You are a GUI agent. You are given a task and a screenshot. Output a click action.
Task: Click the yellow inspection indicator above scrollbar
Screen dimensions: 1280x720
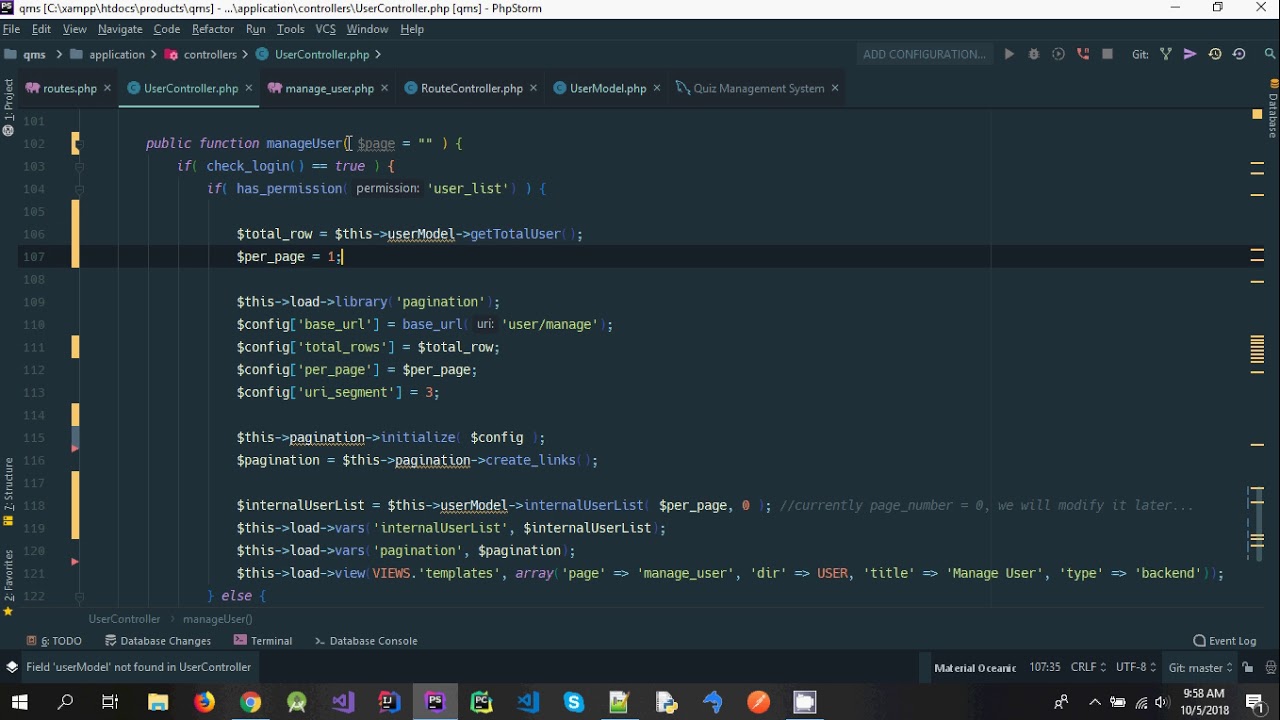tap(1257, 115)
